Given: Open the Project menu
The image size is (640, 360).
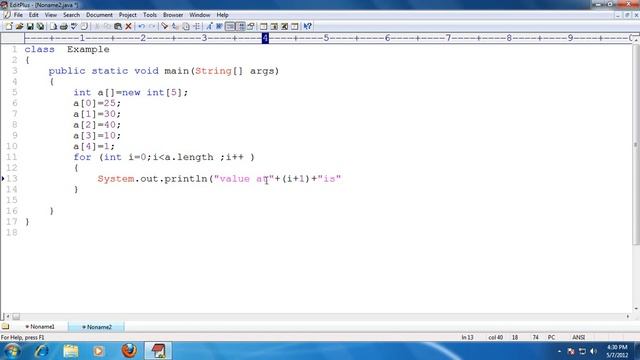Looking at the screenshot, I should coord(128,15).
